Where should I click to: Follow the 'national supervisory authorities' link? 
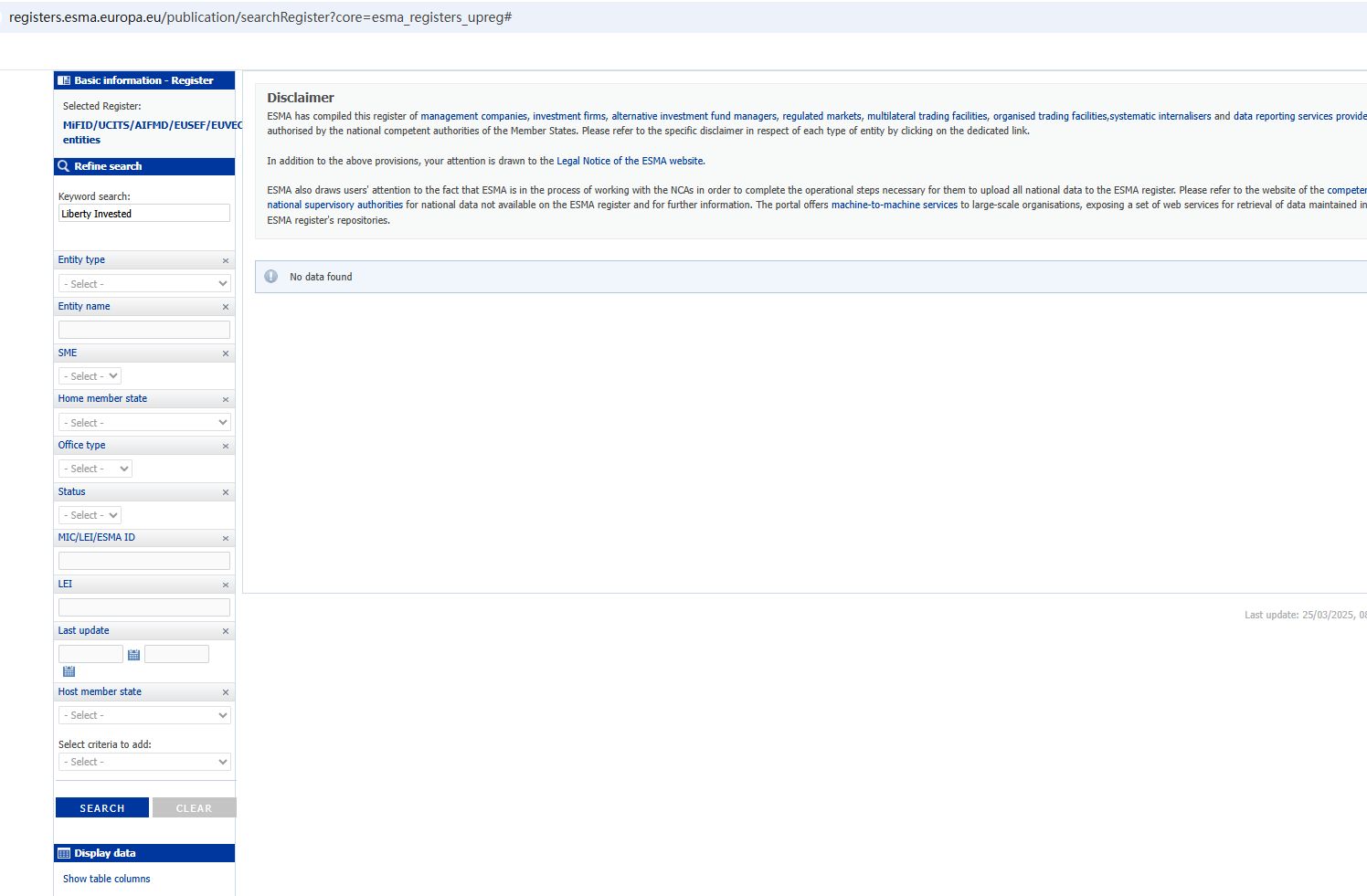coord(334,205)
